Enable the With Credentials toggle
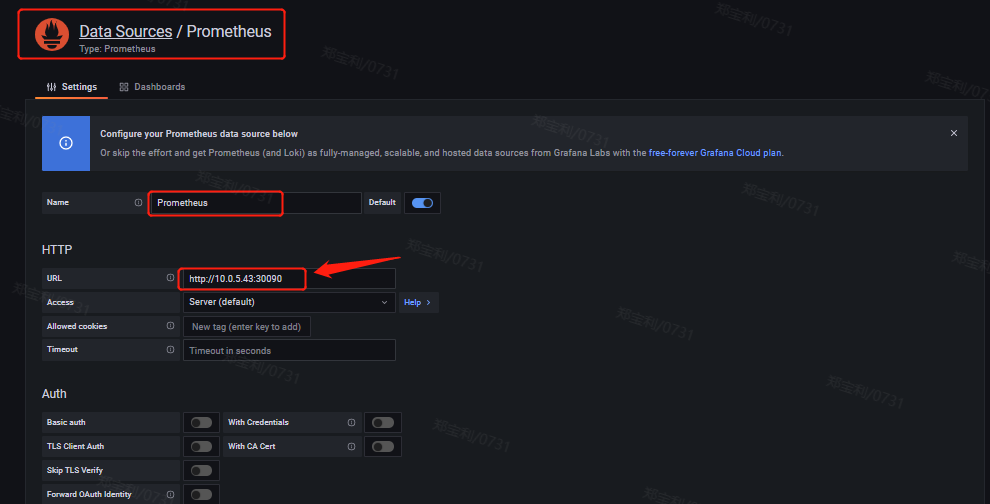 coord(383,423)
